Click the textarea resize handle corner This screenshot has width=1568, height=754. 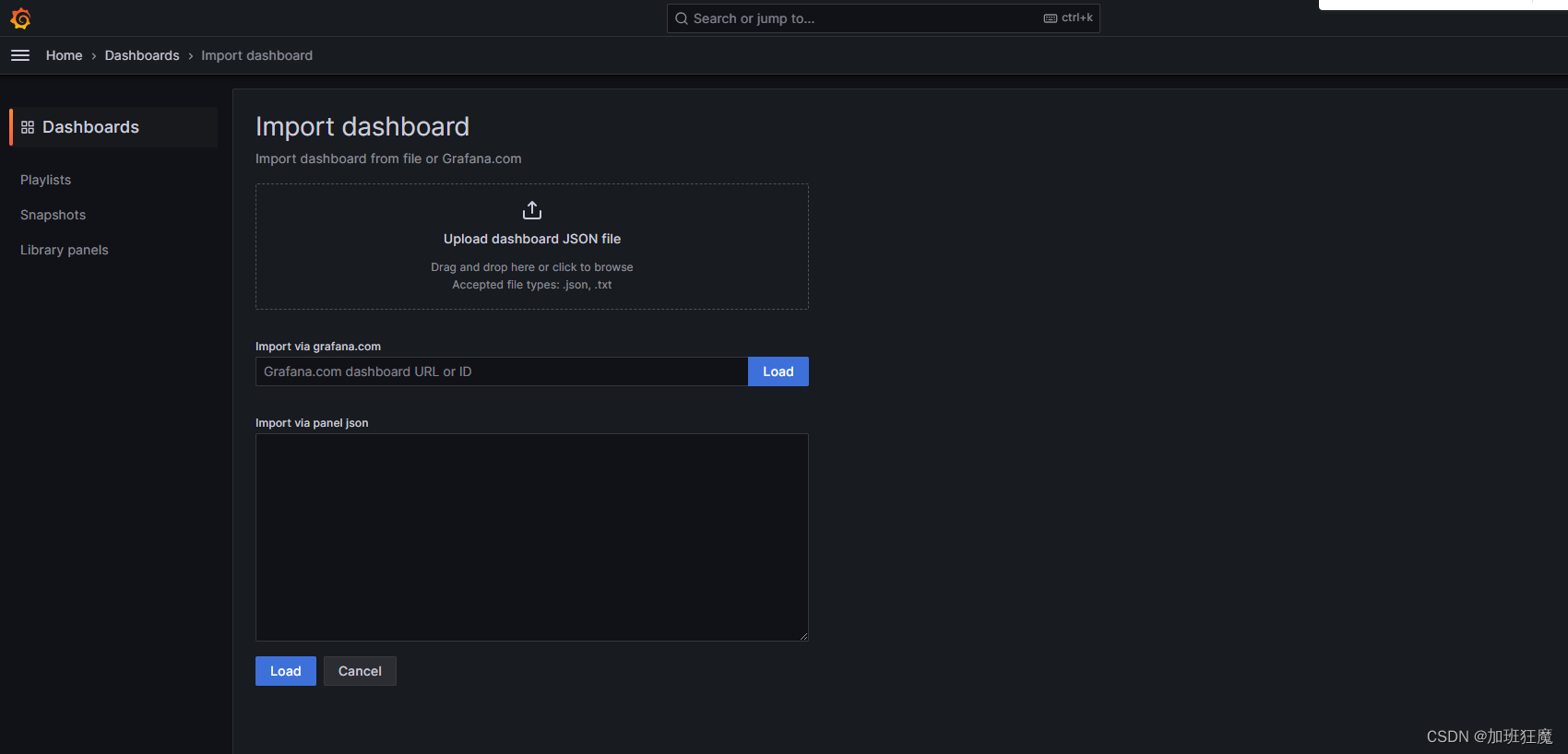click(x=803, y=636)
